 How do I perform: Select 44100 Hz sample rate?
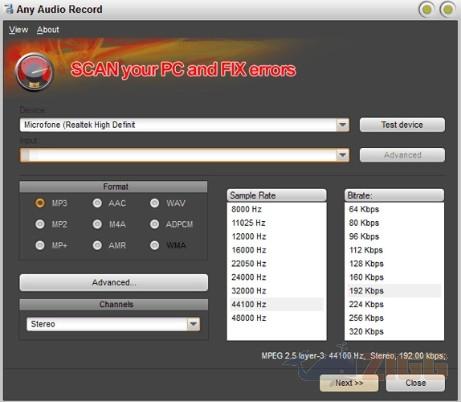click(x=277, y=304)
